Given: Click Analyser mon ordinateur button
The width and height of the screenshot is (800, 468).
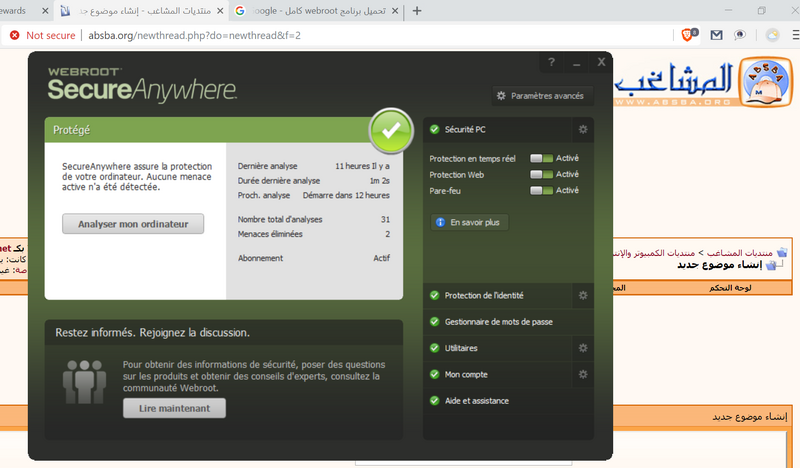Looking at the screenshot, I should coord(133,224).
